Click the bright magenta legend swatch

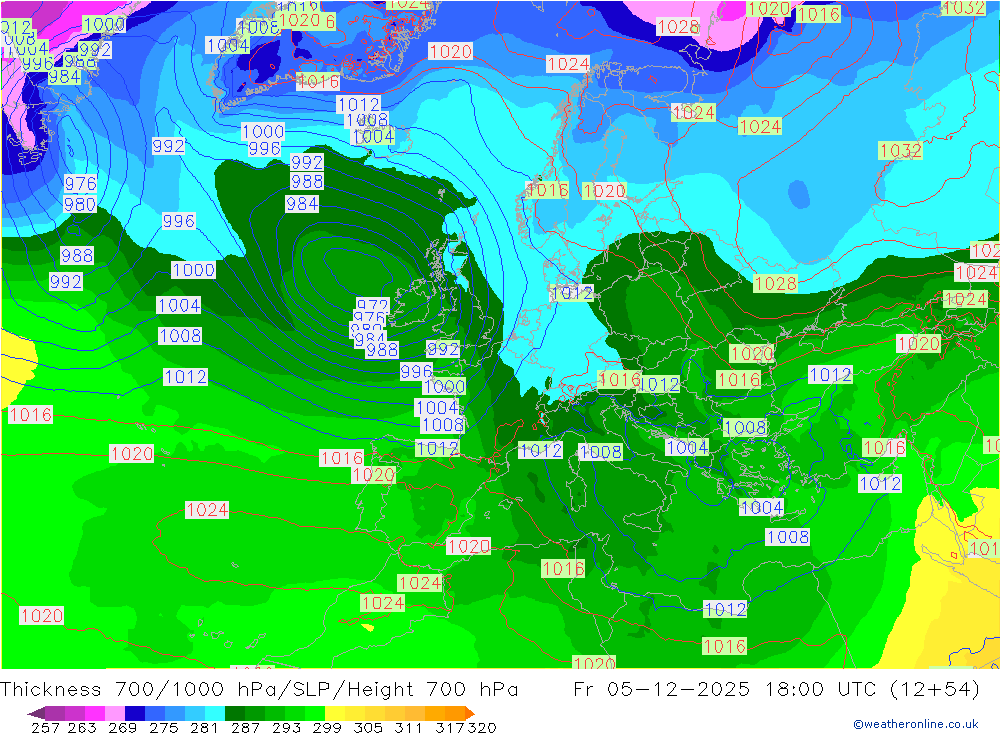[94, 713]
